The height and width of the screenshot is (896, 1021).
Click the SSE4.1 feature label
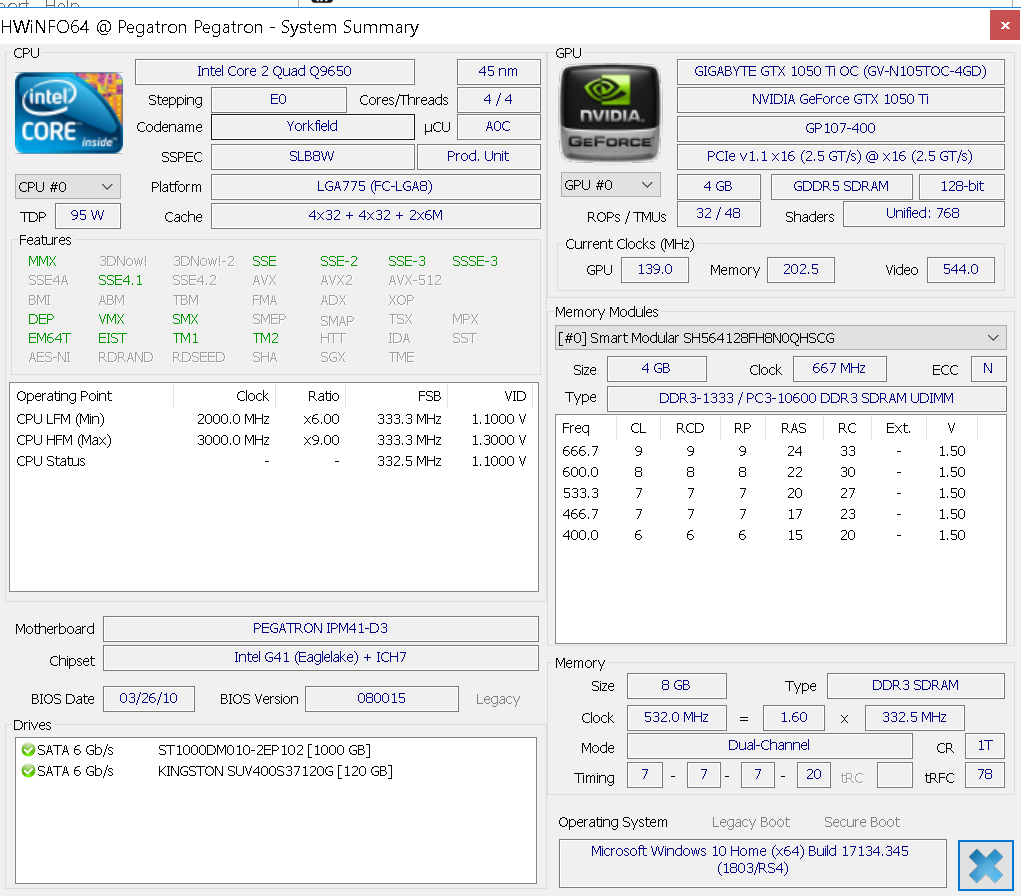120,281
